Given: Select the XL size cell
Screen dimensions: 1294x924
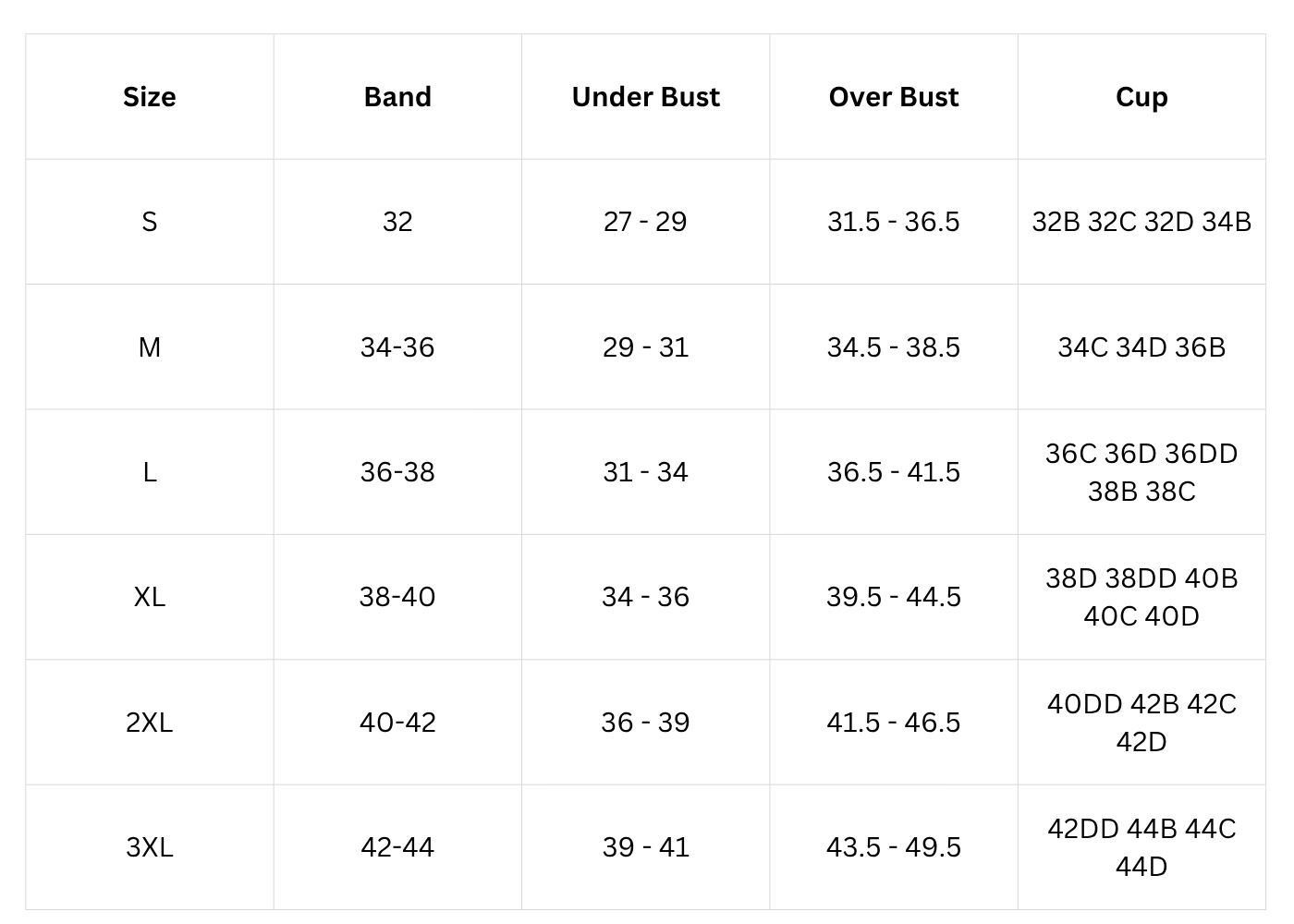Looking at the screenshot, I should coord(149,597).
